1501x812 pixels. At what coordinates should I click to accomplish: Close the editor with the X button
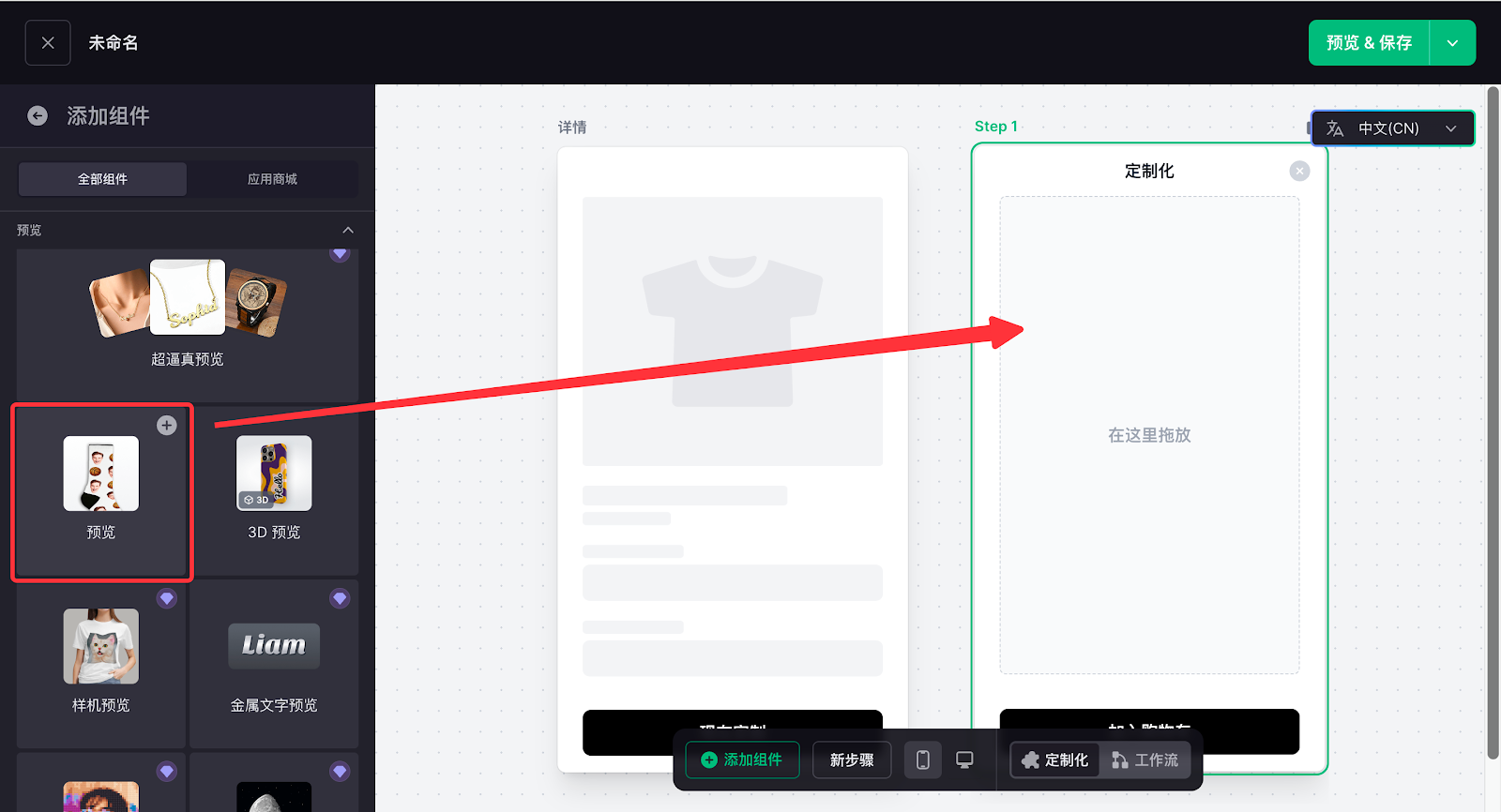pyautogui.click(x=48, y=43)
